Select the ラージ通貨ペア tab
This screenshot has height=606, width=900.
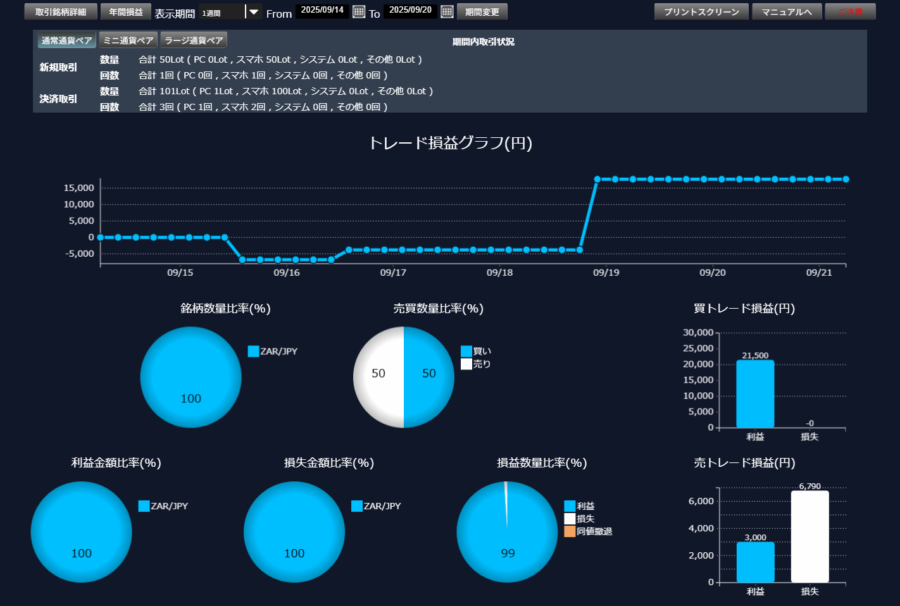(x=194, y=41)
